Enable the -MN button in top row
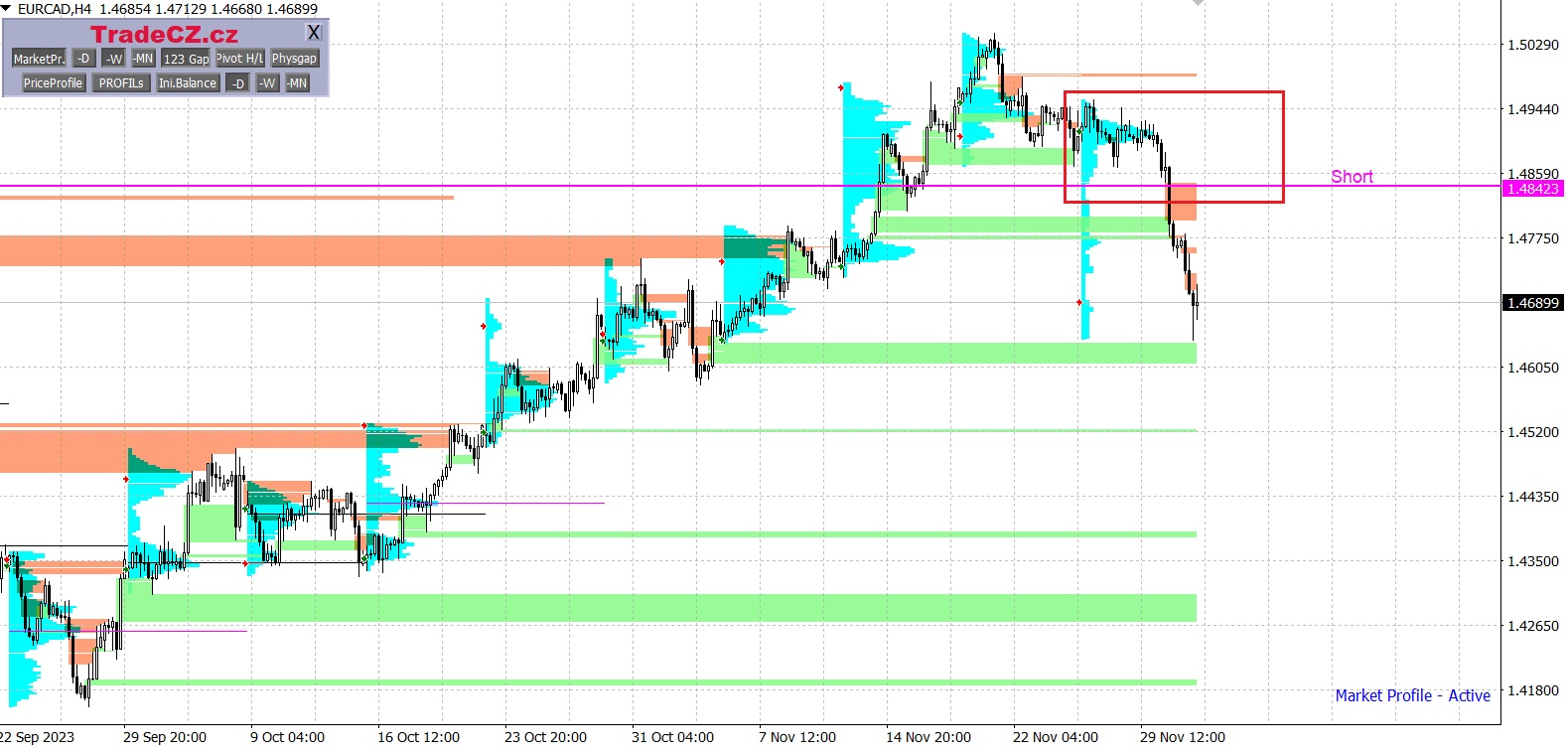This screenshot has height=752, width=1568. [143, 59]
